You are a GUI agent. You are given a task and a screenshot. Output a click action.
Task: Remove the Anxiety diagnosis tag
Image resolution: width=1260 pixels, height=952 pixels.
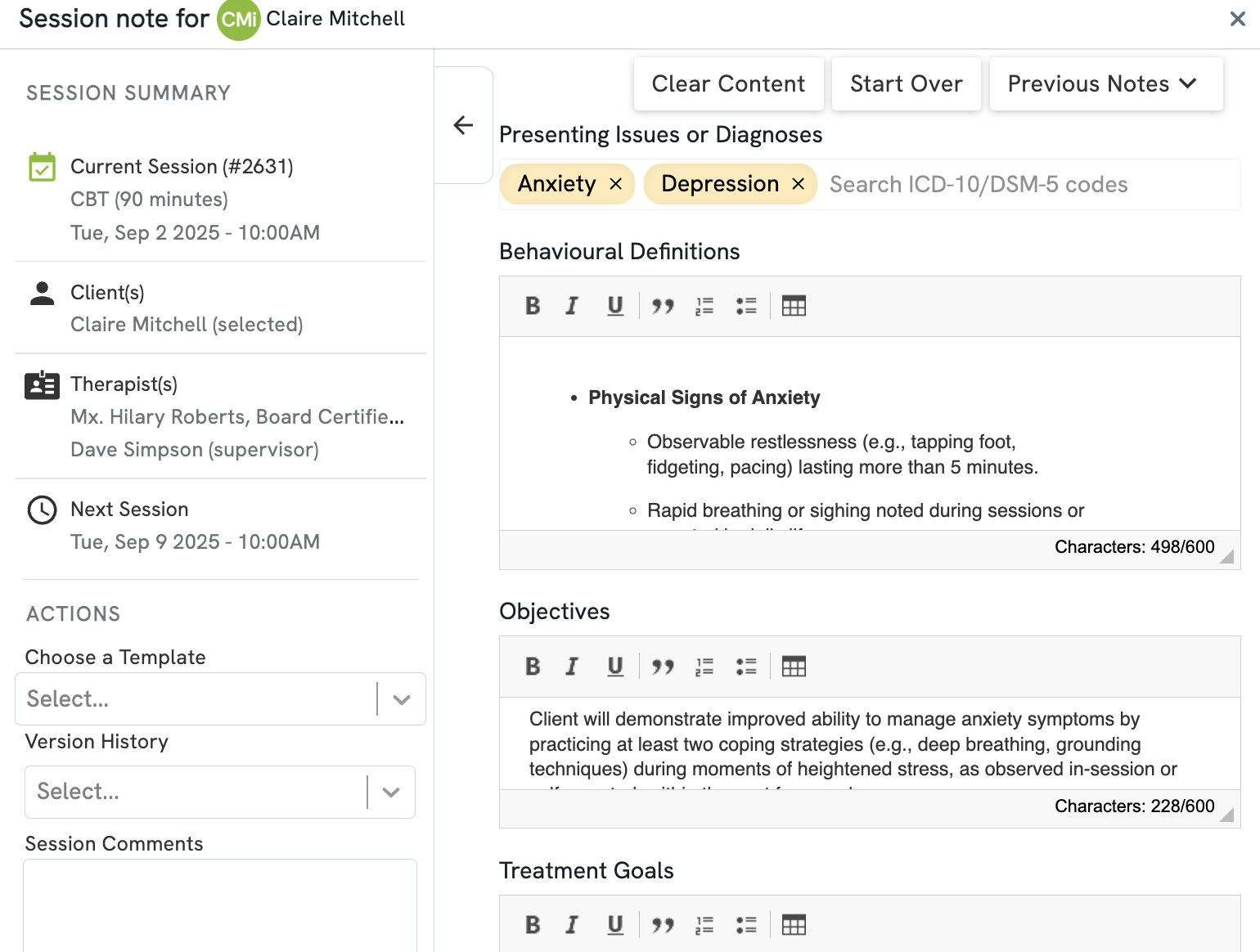[x=616, y=184]
